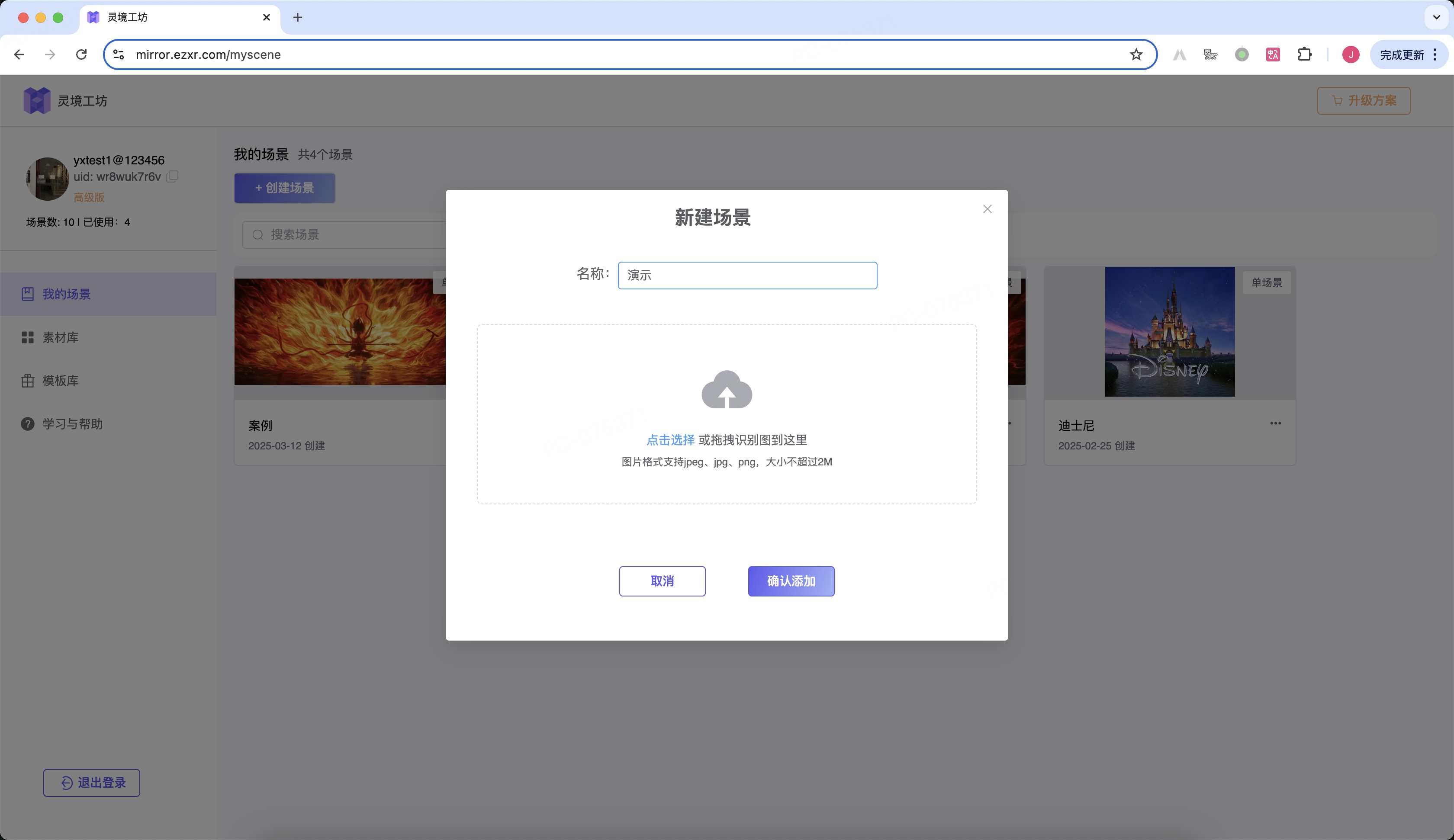Click the address bar URL mirror.ezxr.com/myscene

coord(208,54)
